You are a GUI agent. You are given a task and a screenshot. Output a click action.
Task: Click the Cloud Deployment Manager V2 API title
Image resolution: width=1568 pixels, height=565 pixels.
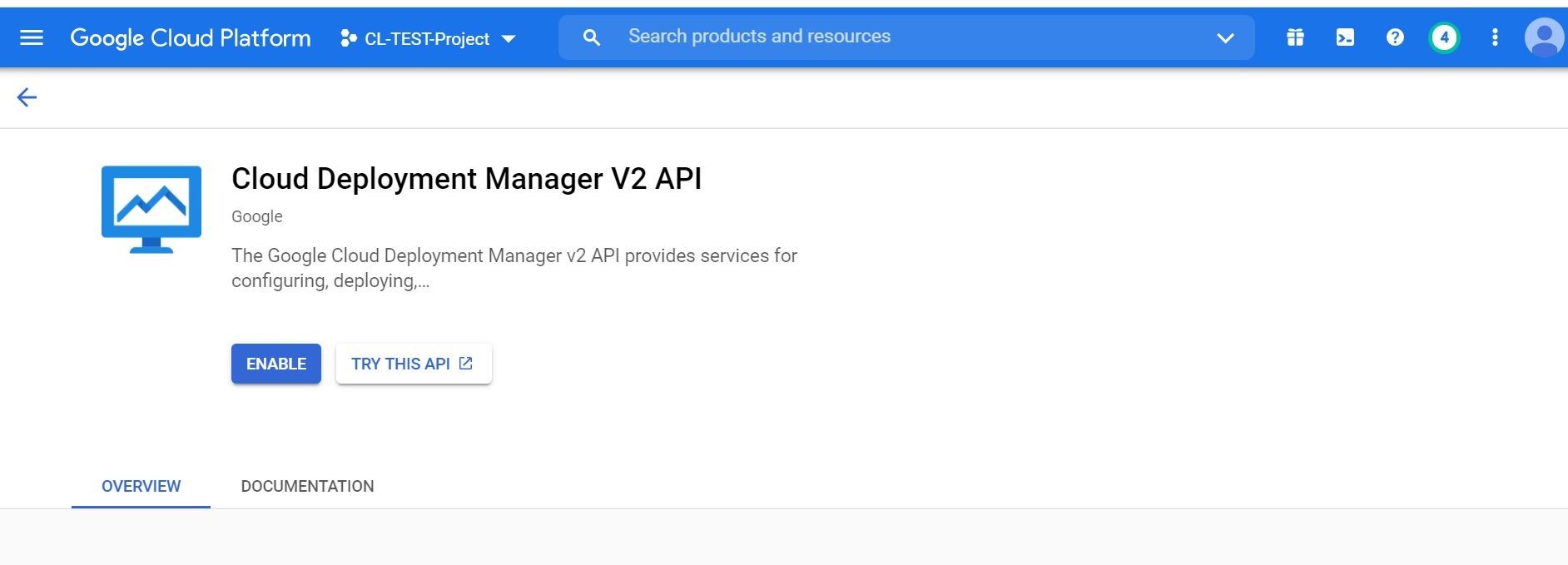tap(466, 179)
